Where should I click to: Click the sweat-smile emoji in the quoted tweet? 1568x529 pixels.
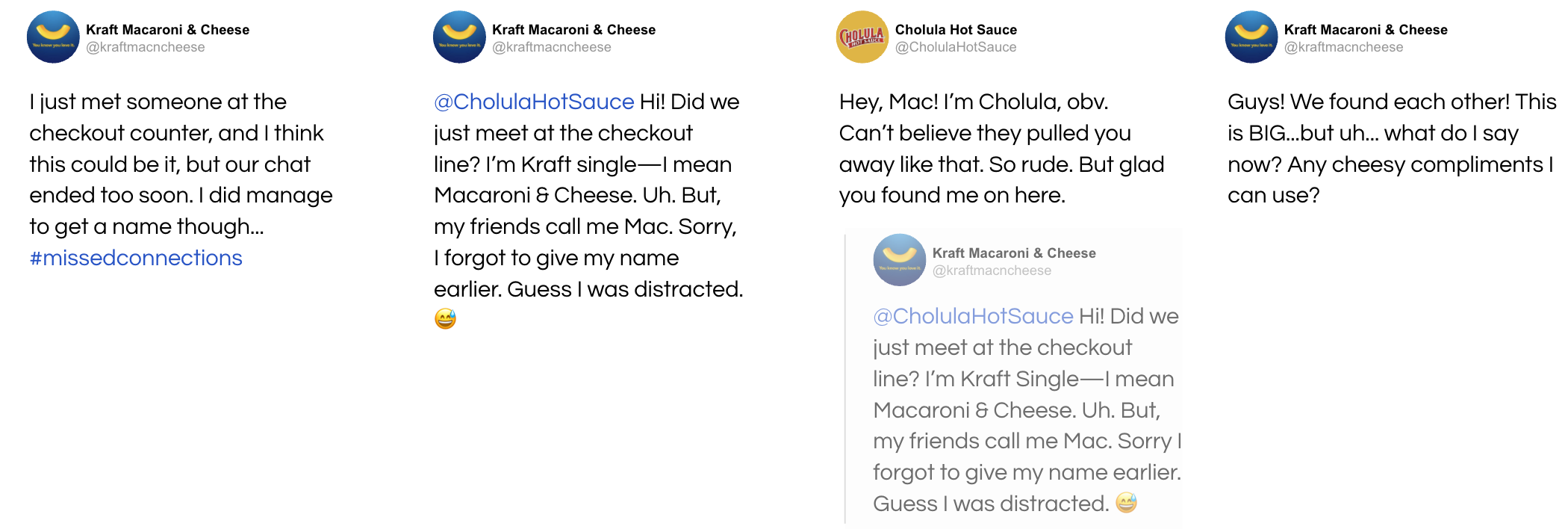pyautogui.click(x=1126, y=503)
